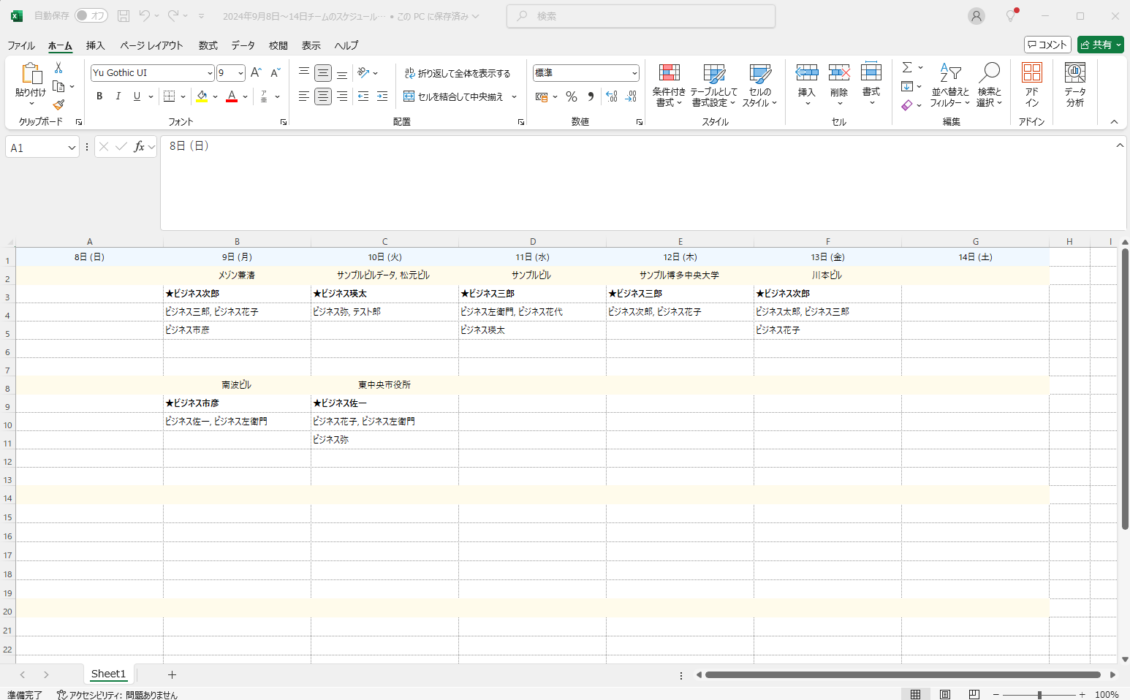Screen dimensions: 1130x700
Task: Toggle middle vertical alignment
Action: pyautogui.click(x=323, y=73)
